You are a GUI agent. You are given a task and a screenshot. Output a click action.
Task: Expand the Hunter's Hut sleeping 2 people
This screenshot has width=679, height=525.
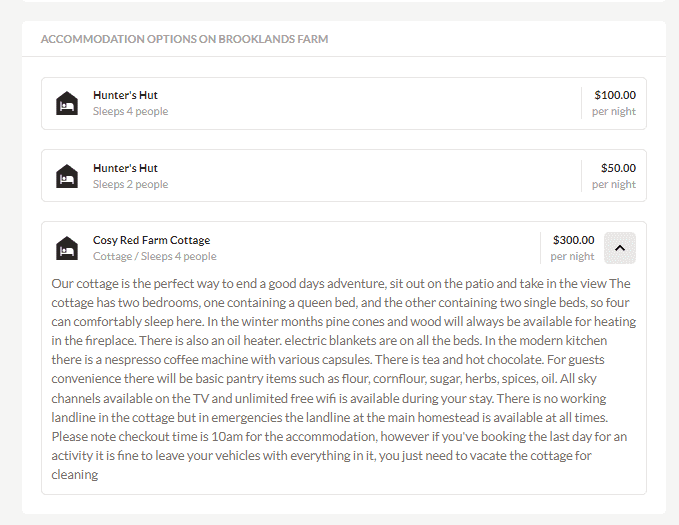point(344,175)
